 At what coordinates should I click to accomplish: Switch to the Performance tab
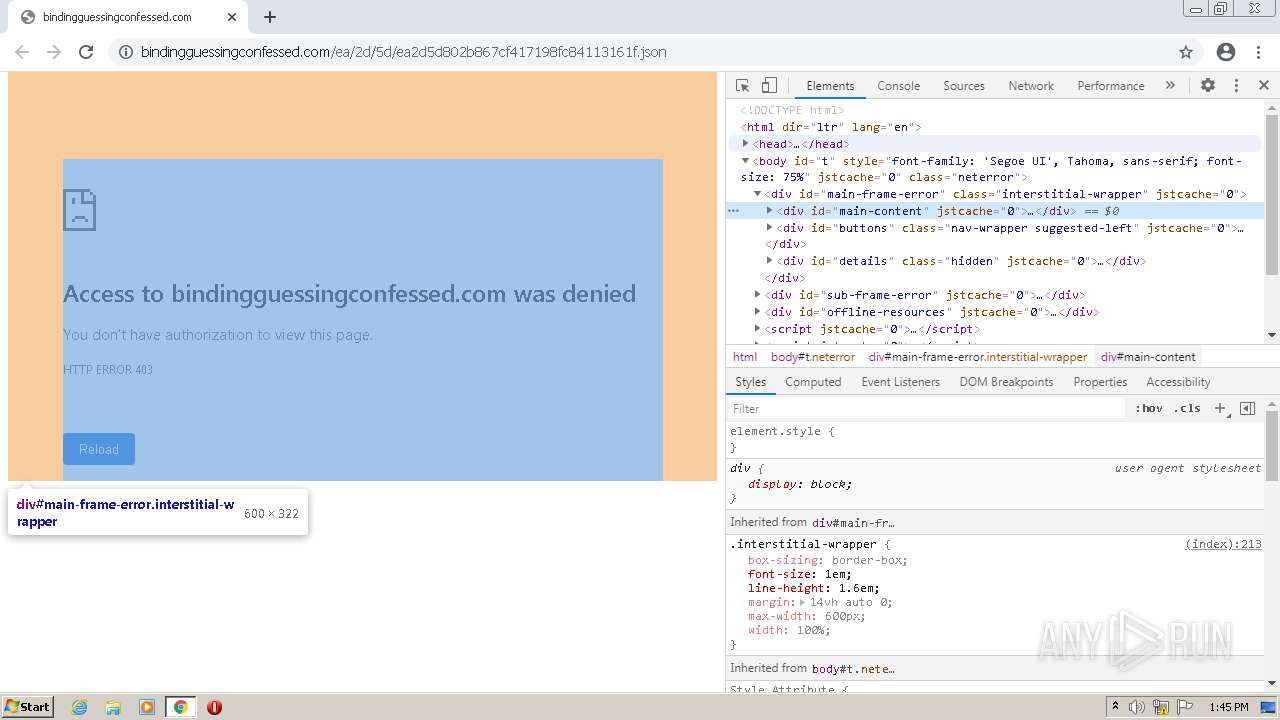1111,86
